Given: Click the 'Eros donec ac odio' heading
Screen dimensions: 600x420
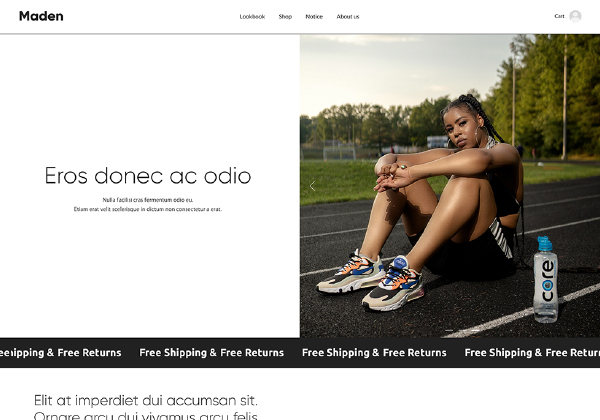Looking at the screenshot, I should (x=148, y=176).
